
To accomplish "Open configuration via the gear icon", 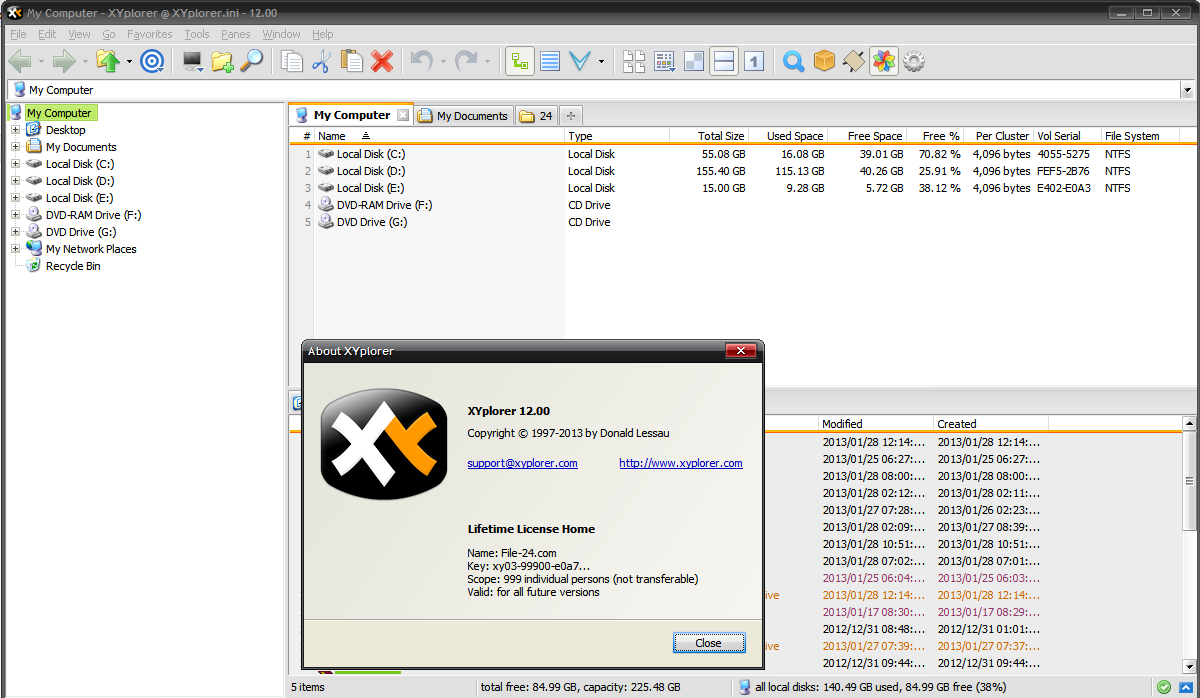I will point(913,62).
